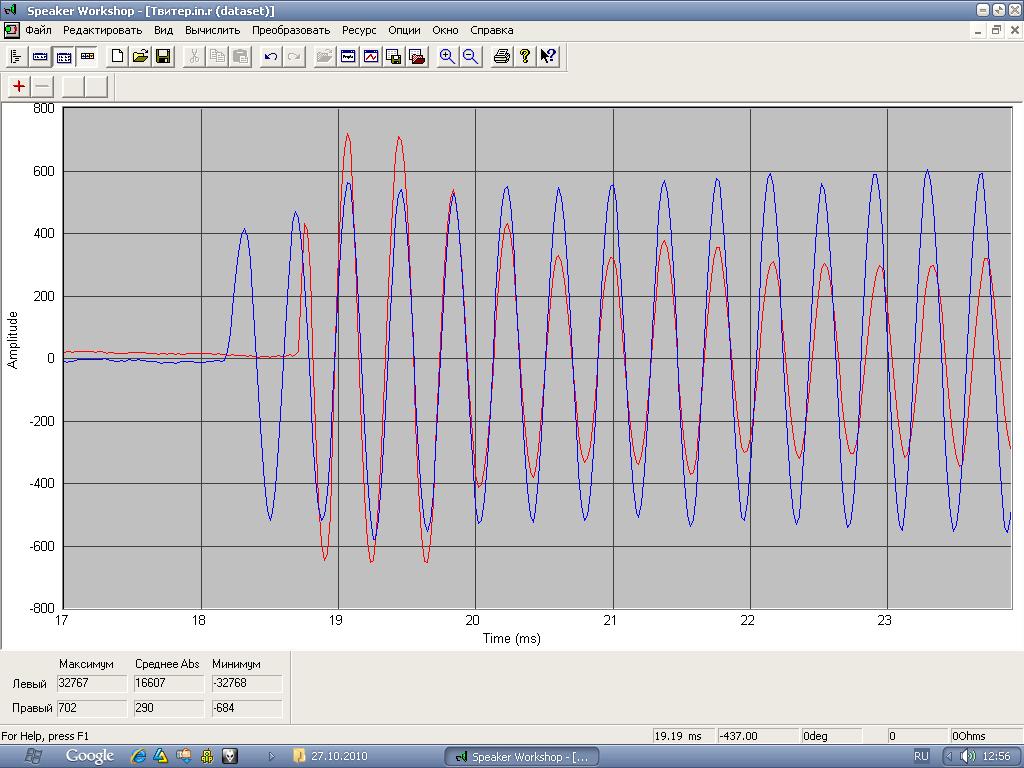Toggle the tree view toolbar button

tap(17, 57)
